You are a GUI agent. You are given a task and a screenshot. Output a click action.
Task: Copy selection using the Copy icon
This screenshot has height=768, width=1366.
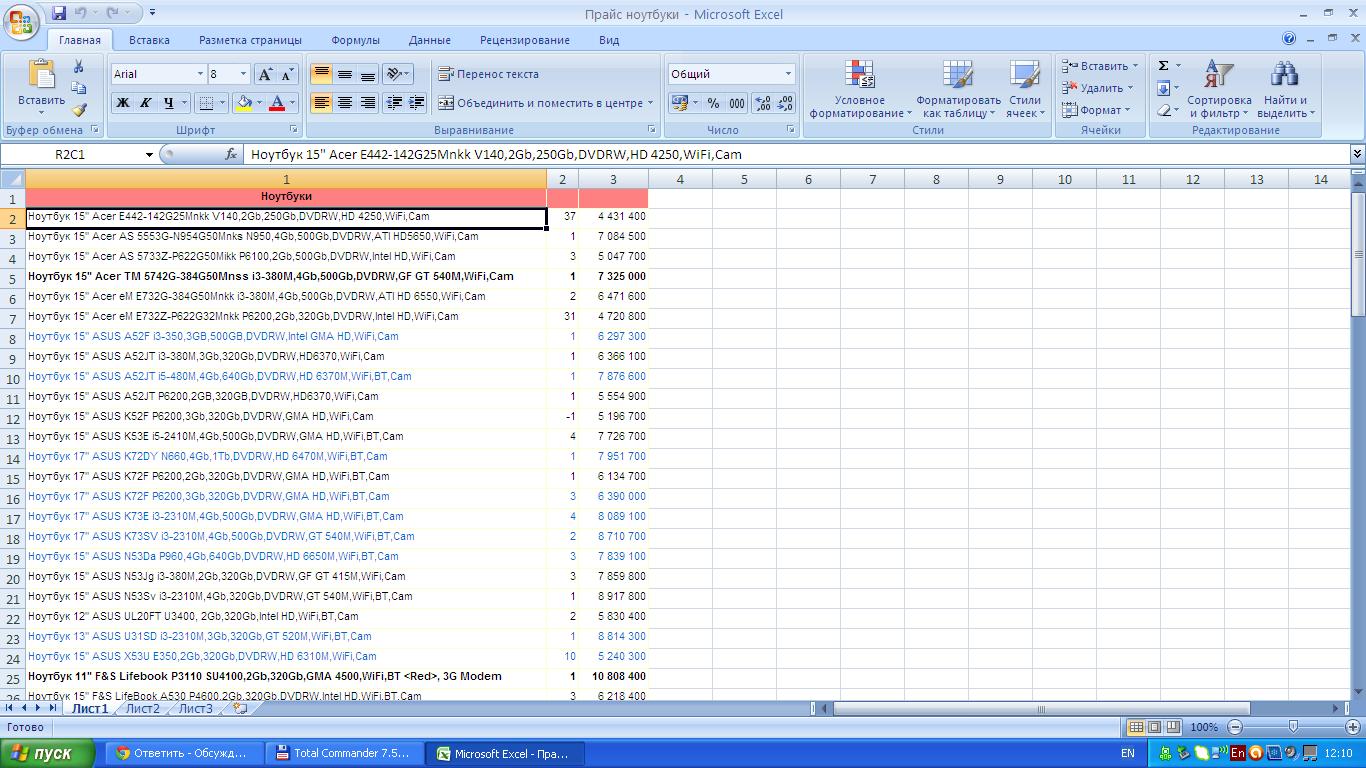coord(79,89)
